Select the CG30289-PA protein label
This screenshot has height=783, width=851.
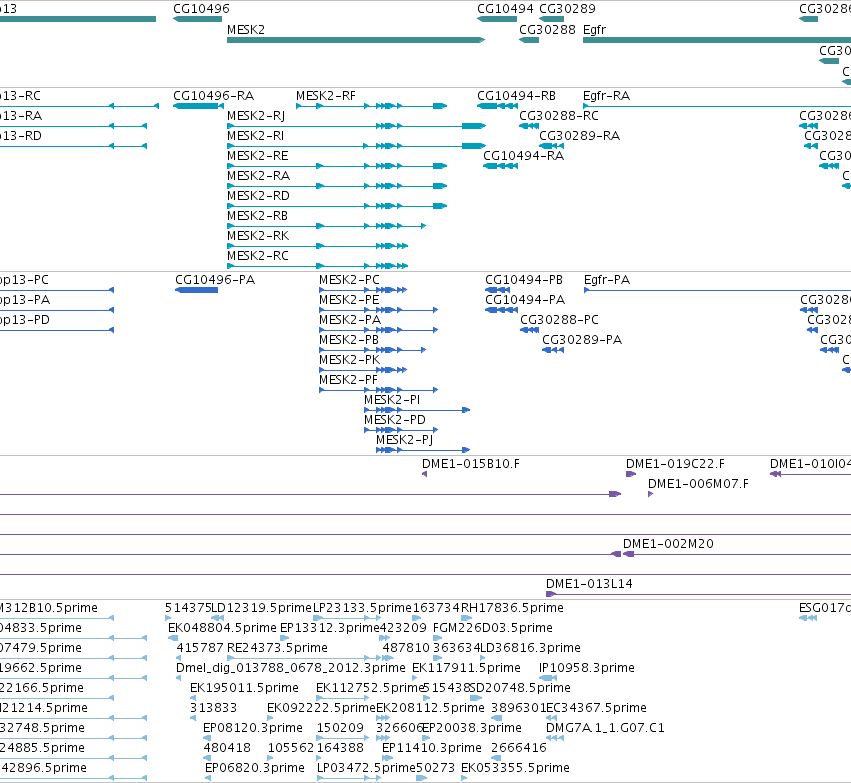pos(582,340)
